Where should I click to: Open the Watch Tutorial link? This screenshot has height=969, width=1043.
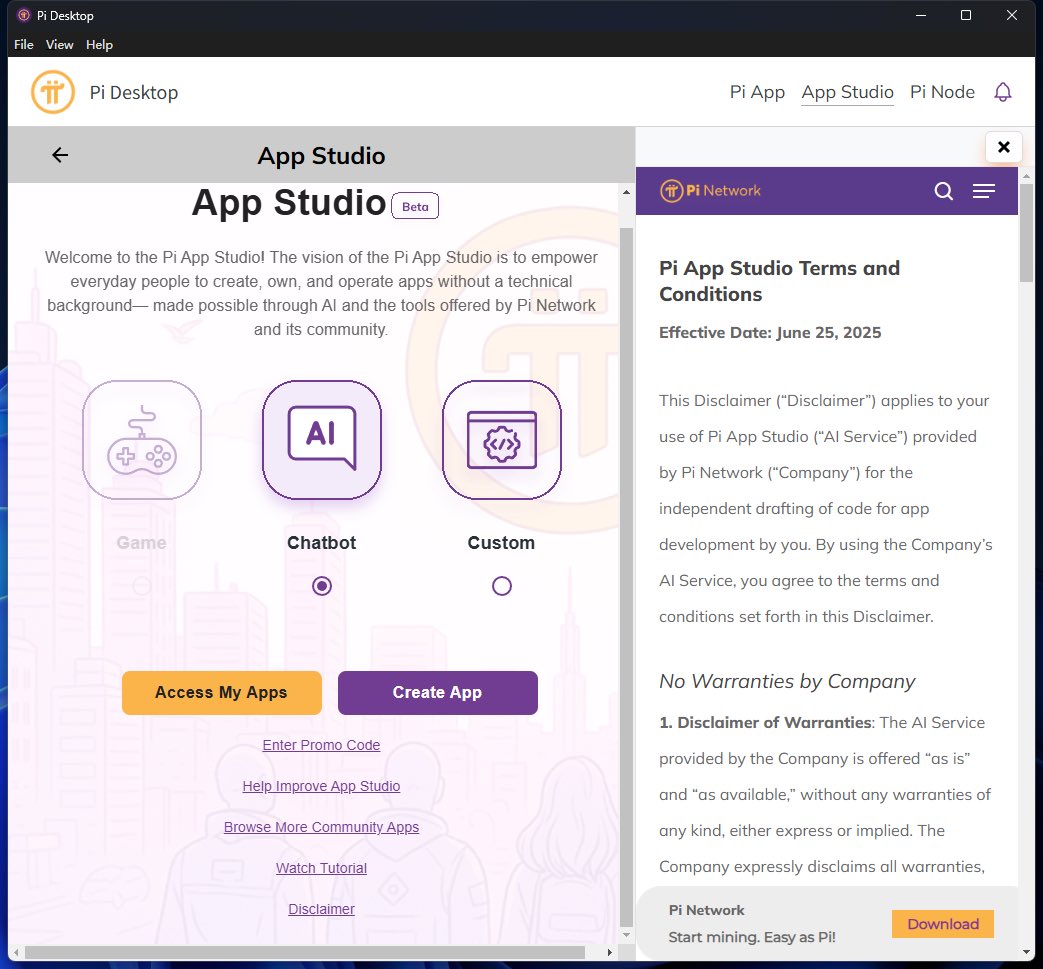321,868
